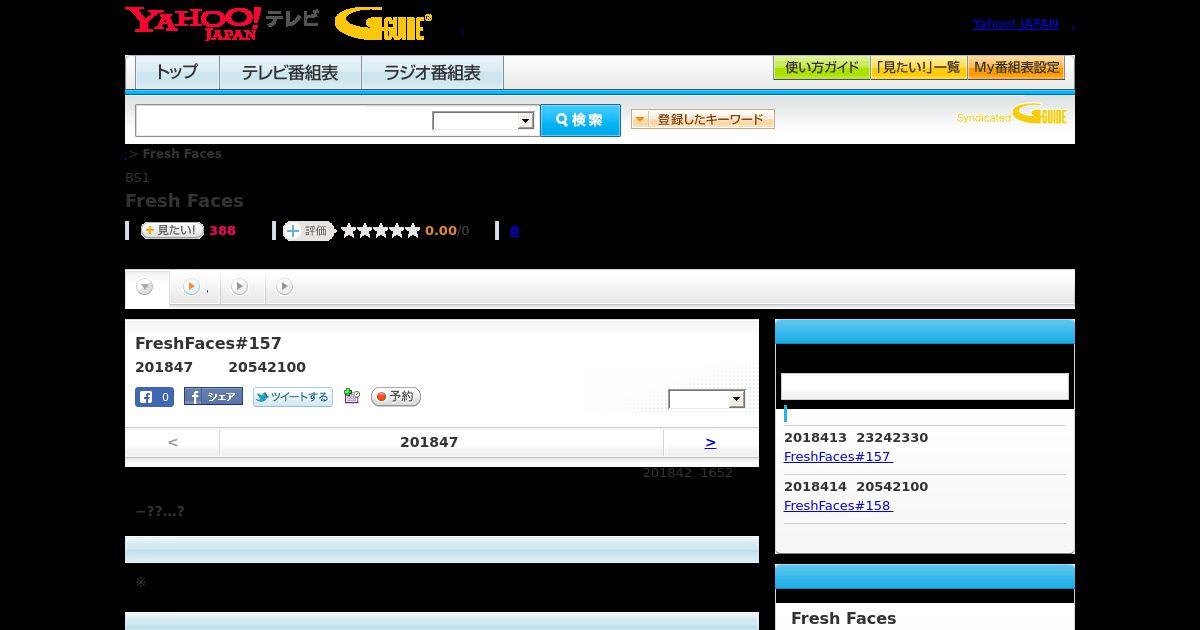1200x630 pixels.
Task: Click the blue 検索 search button
Action: tap(580, 120)
